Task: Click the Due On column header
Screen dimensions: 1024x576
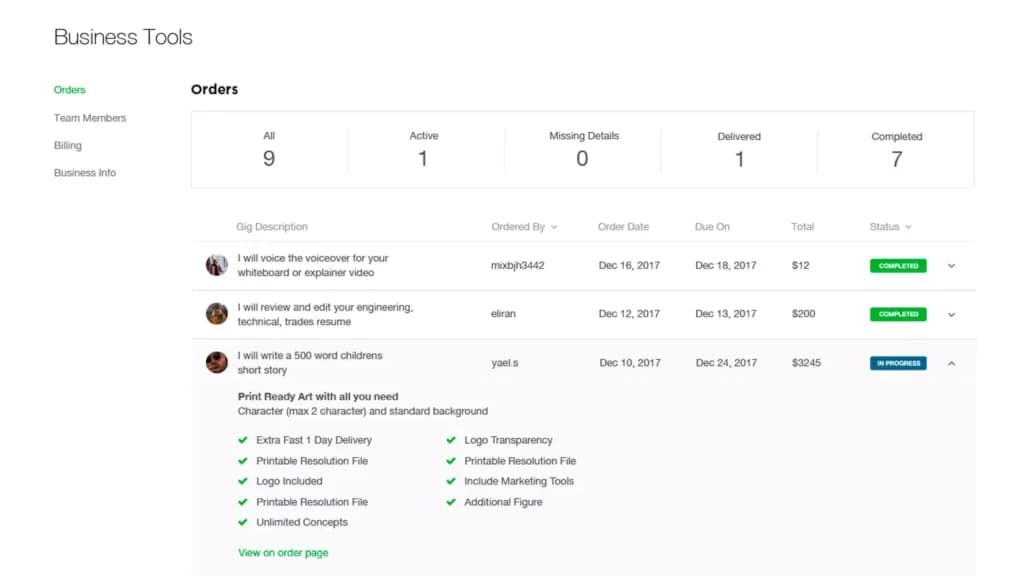Action: [712, 227]
